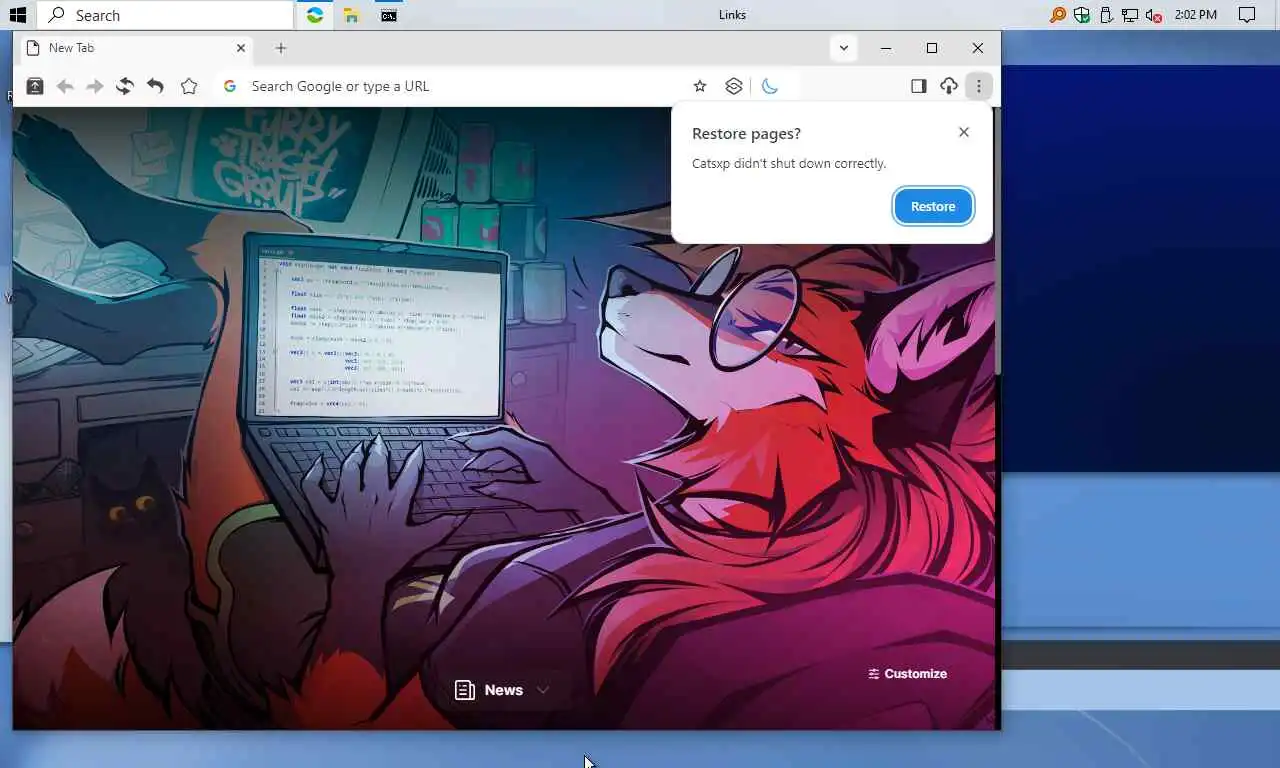Click the network tray icon
The width and height of the screenshot is (1280, 768).
tap(1130, 15)
